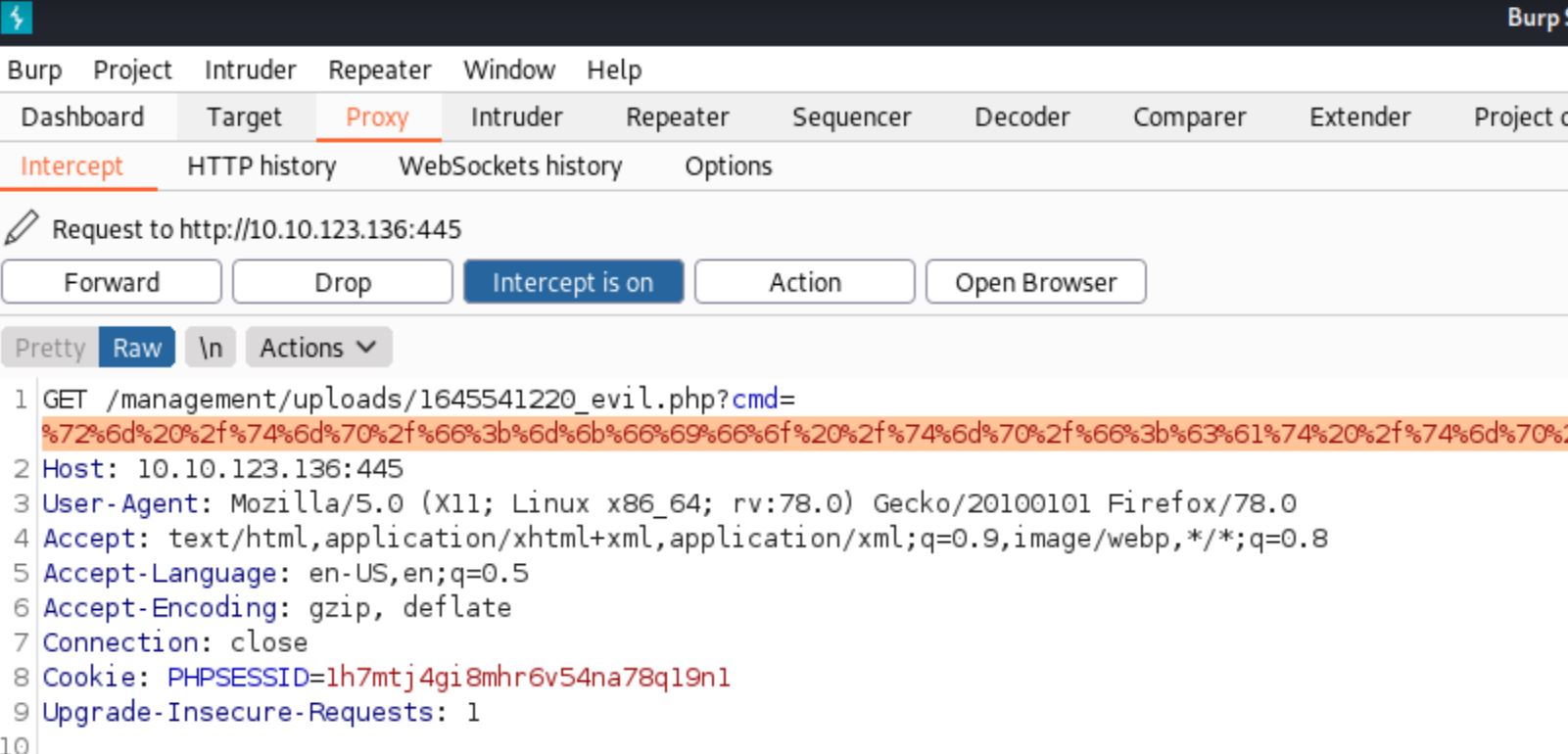Click the Burp Suite lightning logo icon
Image resolution: width=1568 pixels, height=754 pixels.
coord(17,18)
